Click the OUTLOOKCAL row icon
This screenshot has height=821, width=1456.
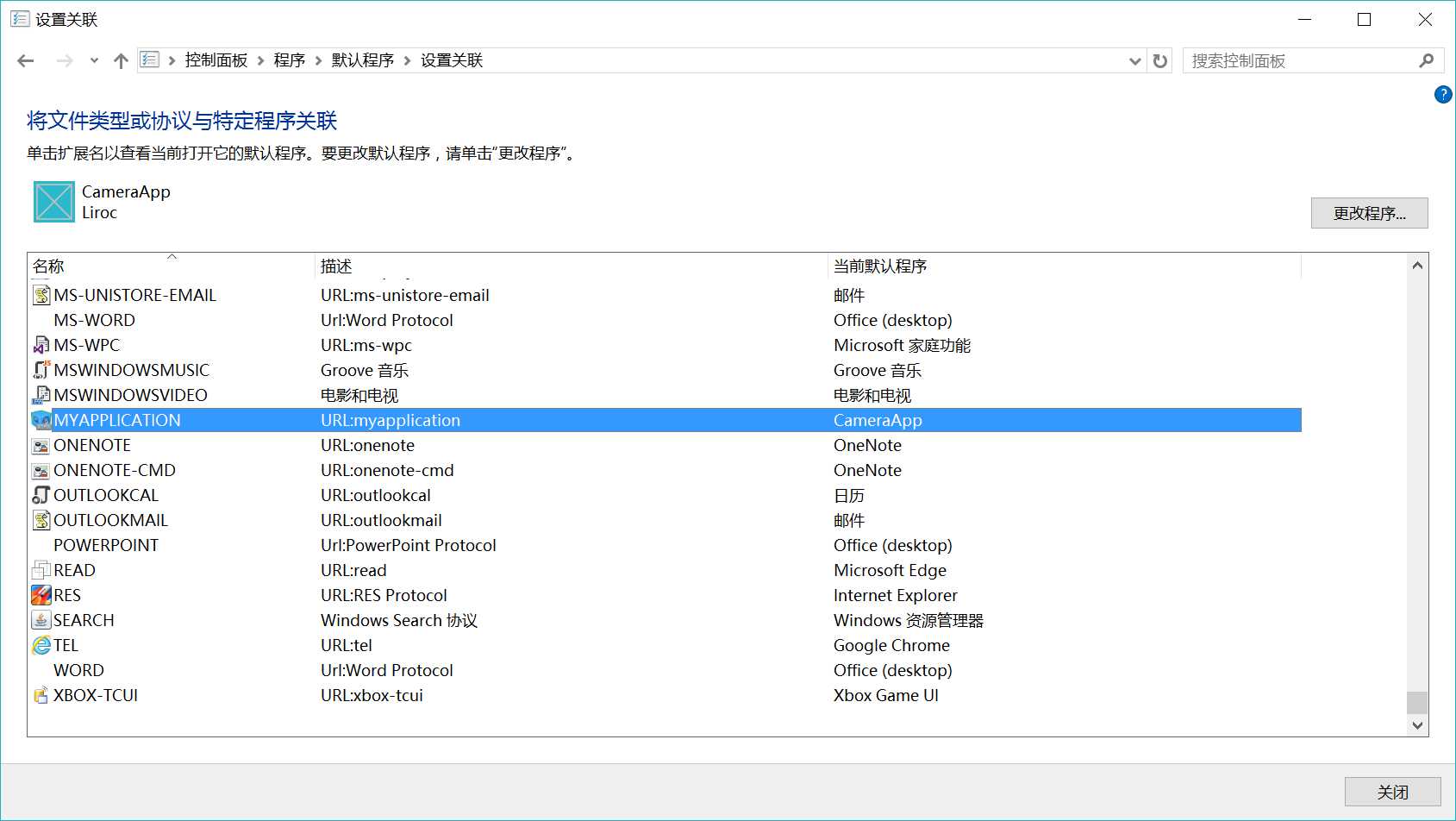click(x=41, y=495)
